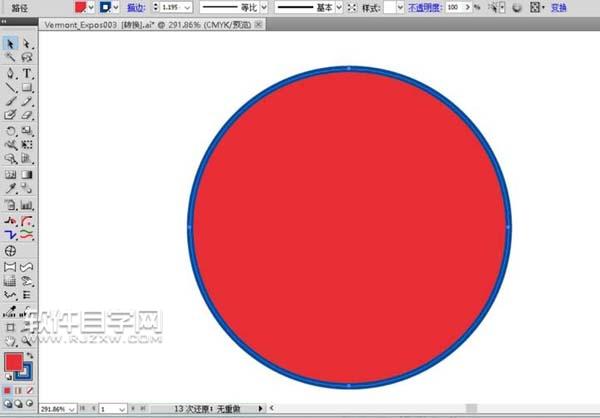This screenshot has width=600, height=418.
Task: Select the Width tool
Action: [10, 145]
